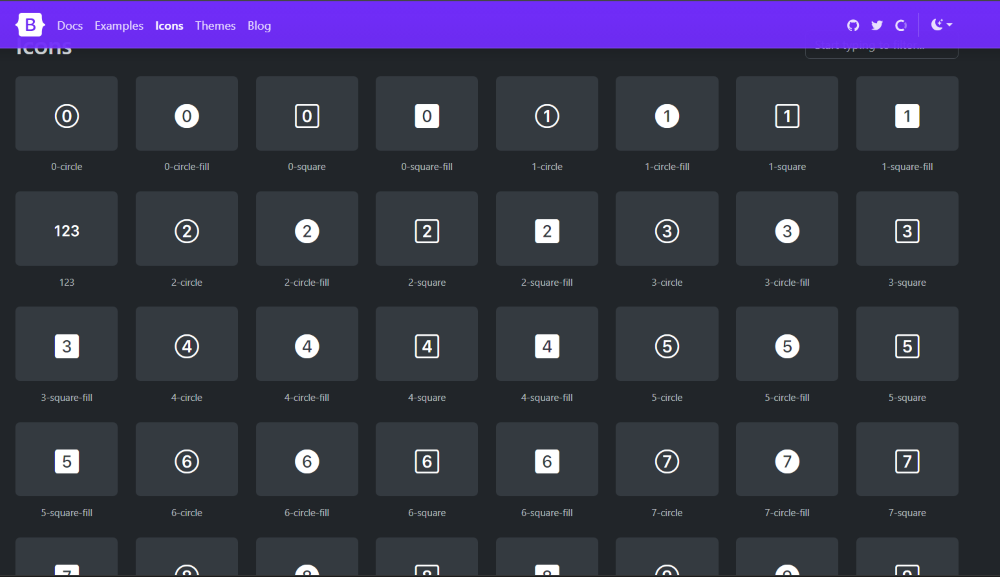Image resolution: width=1000 pixels, height=577 pixels.
Task: Choose the 4-square icon
Action: coord(427,344)
